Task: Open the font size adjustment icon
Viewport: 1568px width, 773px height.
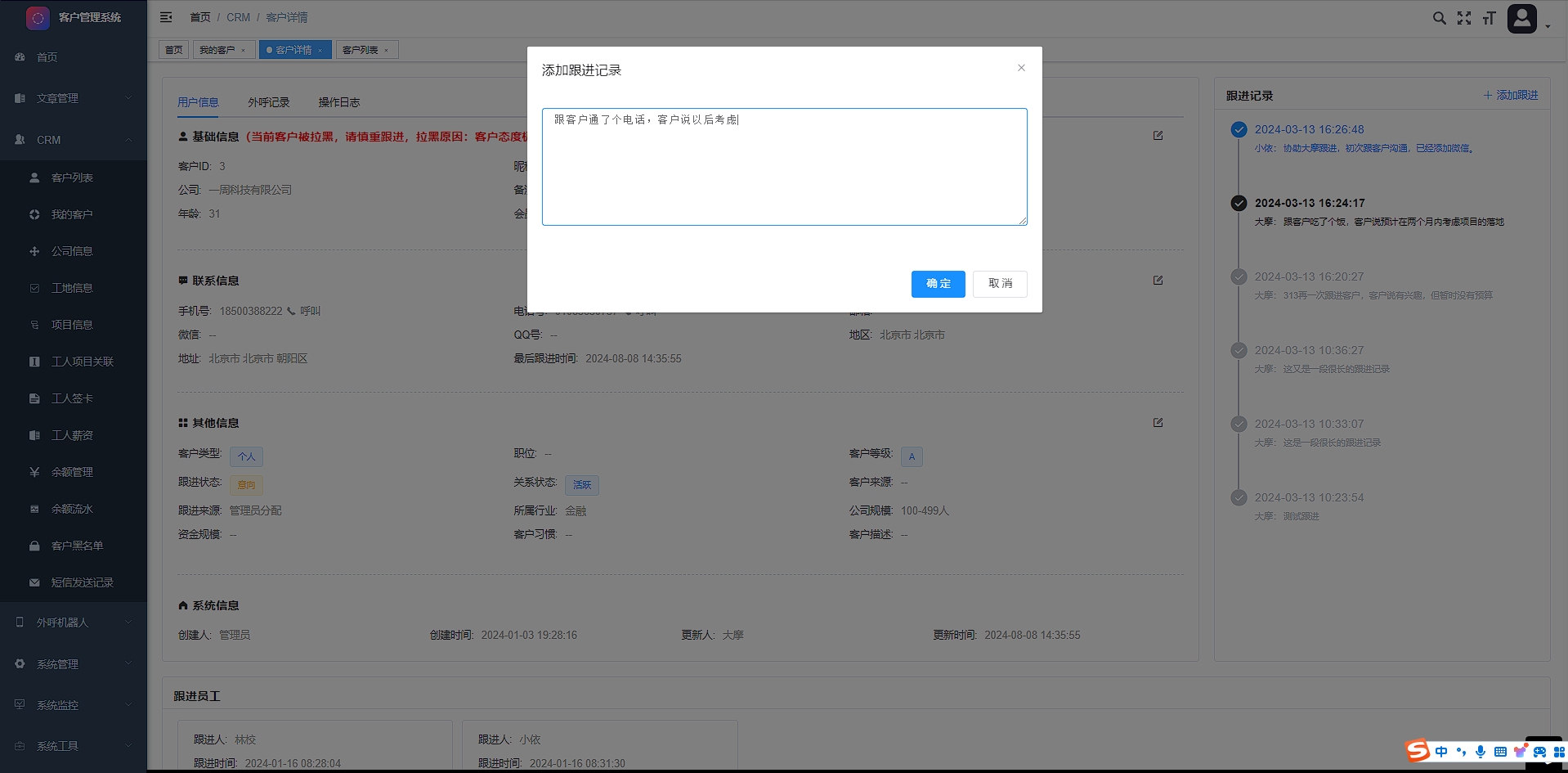Action: [1489, 18]
